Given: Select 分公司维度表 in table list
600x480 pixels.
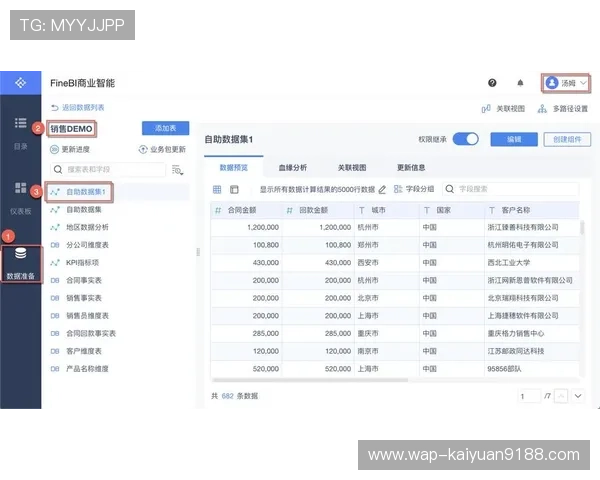Looking at the screenshot, I should tap(80, 245).
